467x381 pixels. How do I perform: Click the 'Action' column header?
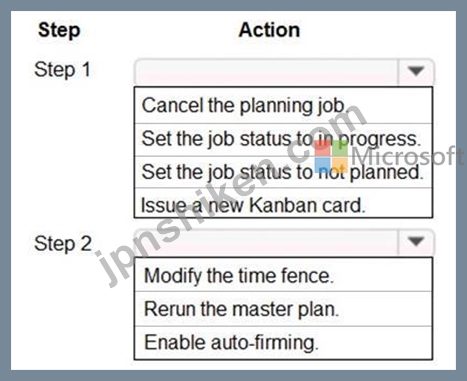[269, 30]
